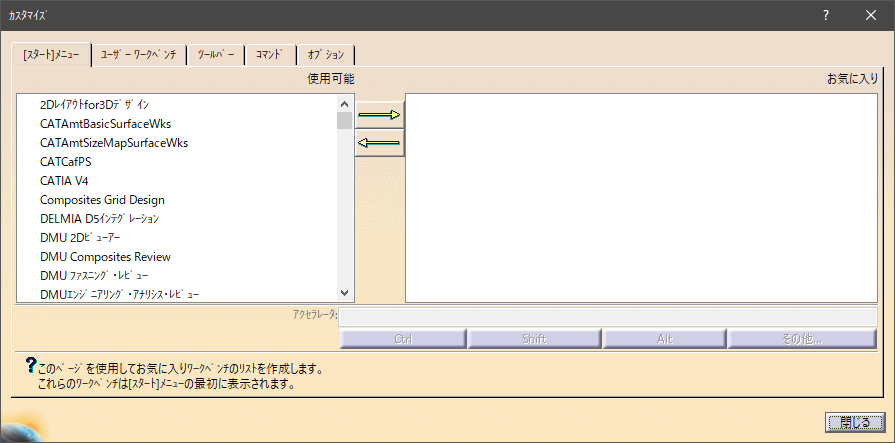Screen dimensions: 895x443
Task: Select the オプション tab
Action: pos(326,56)
